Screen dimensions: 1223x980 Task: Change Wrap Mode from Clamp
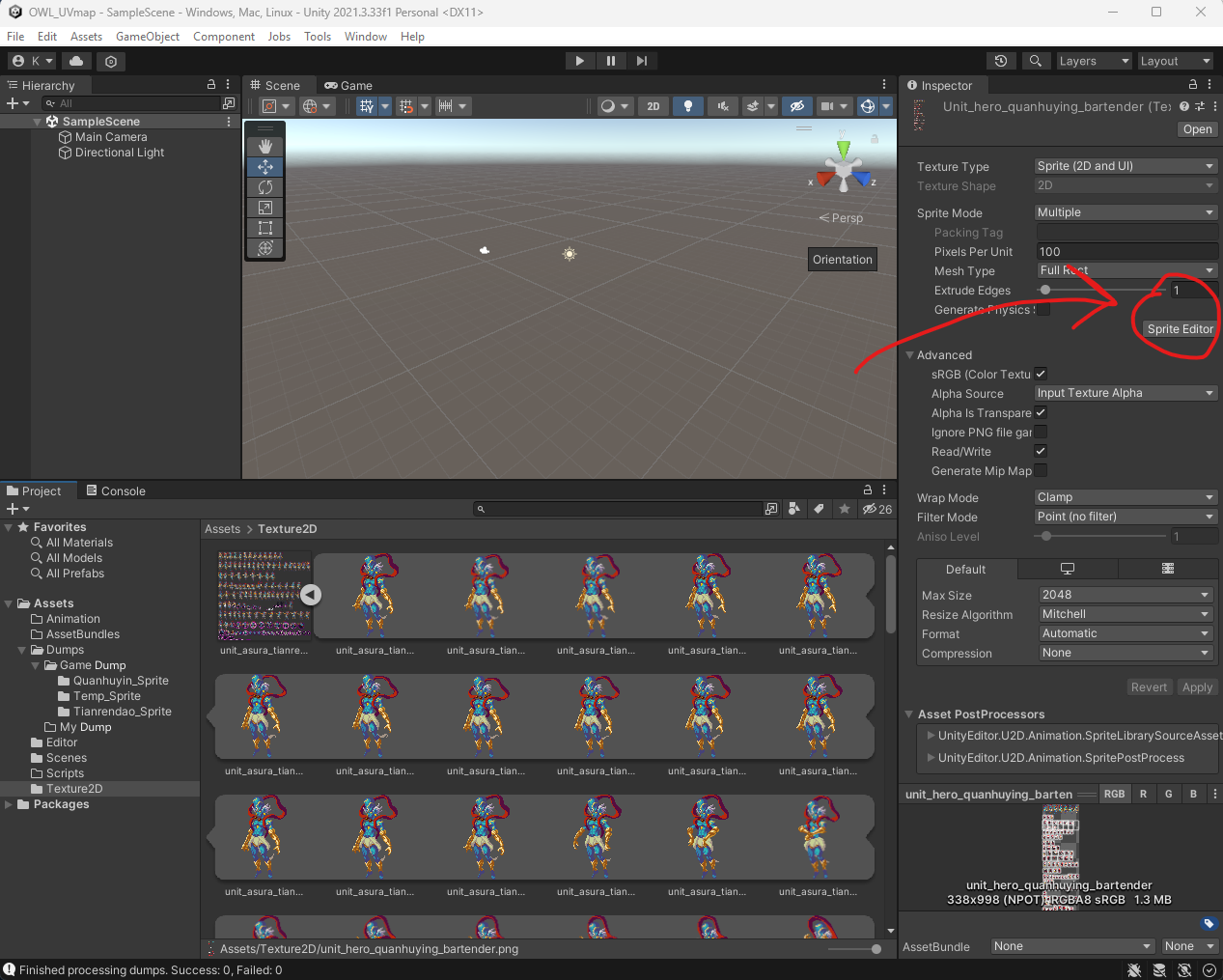(1125, 496)
